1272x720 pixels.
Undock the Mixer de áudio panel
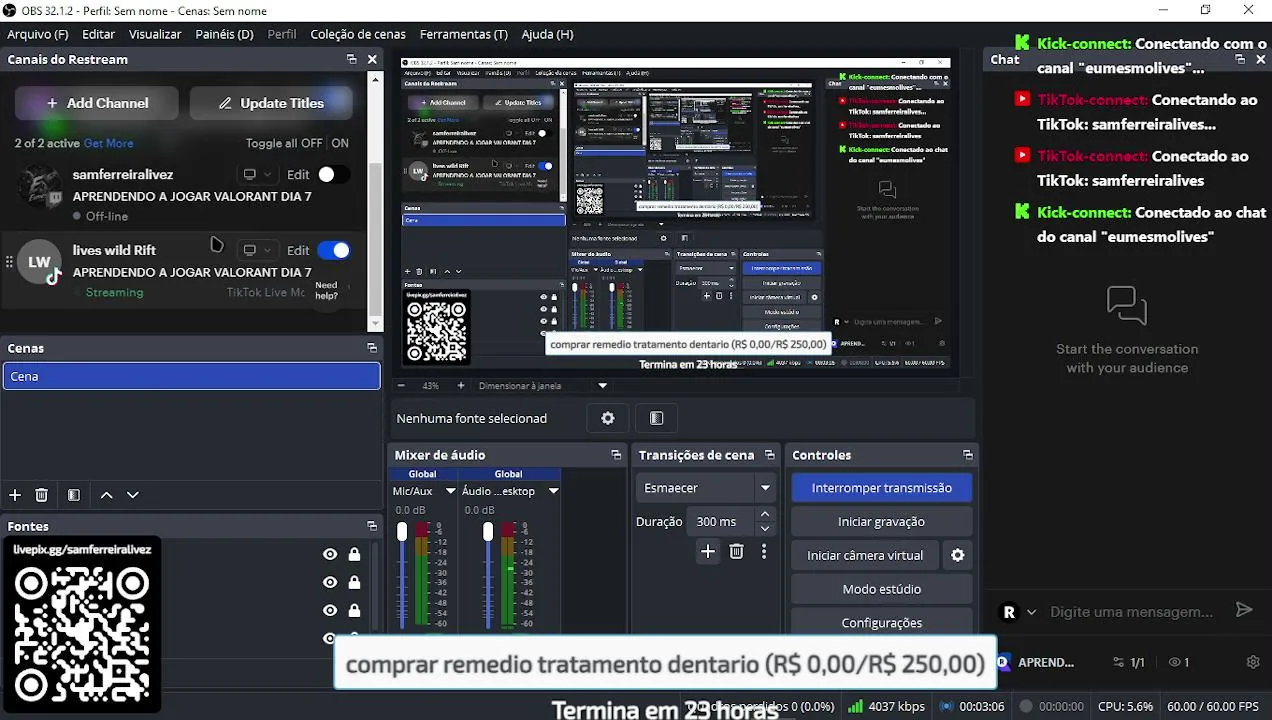(x=616, y=455)
